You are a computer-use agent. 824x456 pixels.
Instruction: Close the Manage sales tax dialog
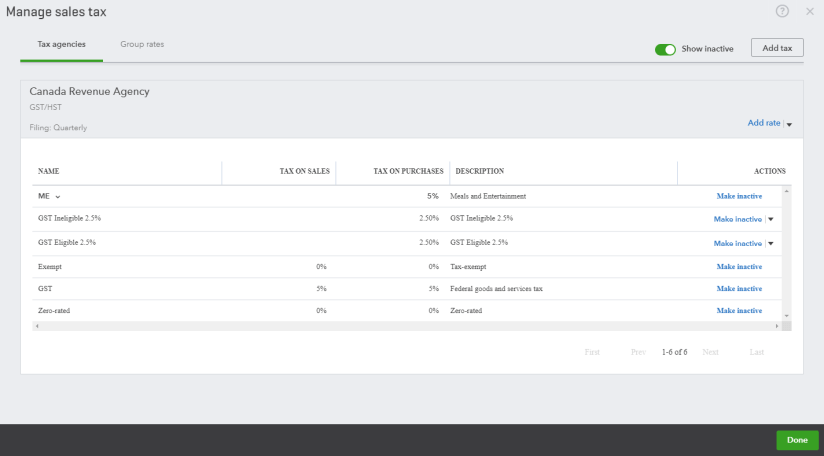tap(810, 12)
